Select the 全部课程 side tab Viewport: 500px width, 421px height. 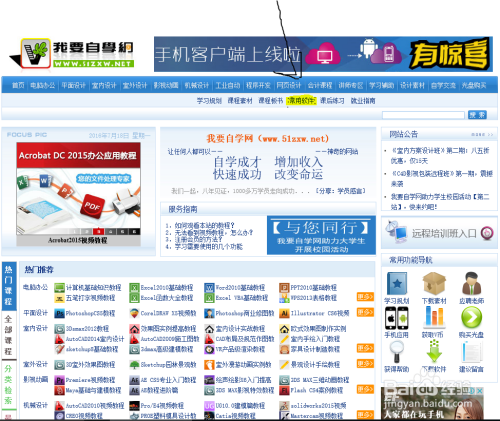click(x=8, y=335)
